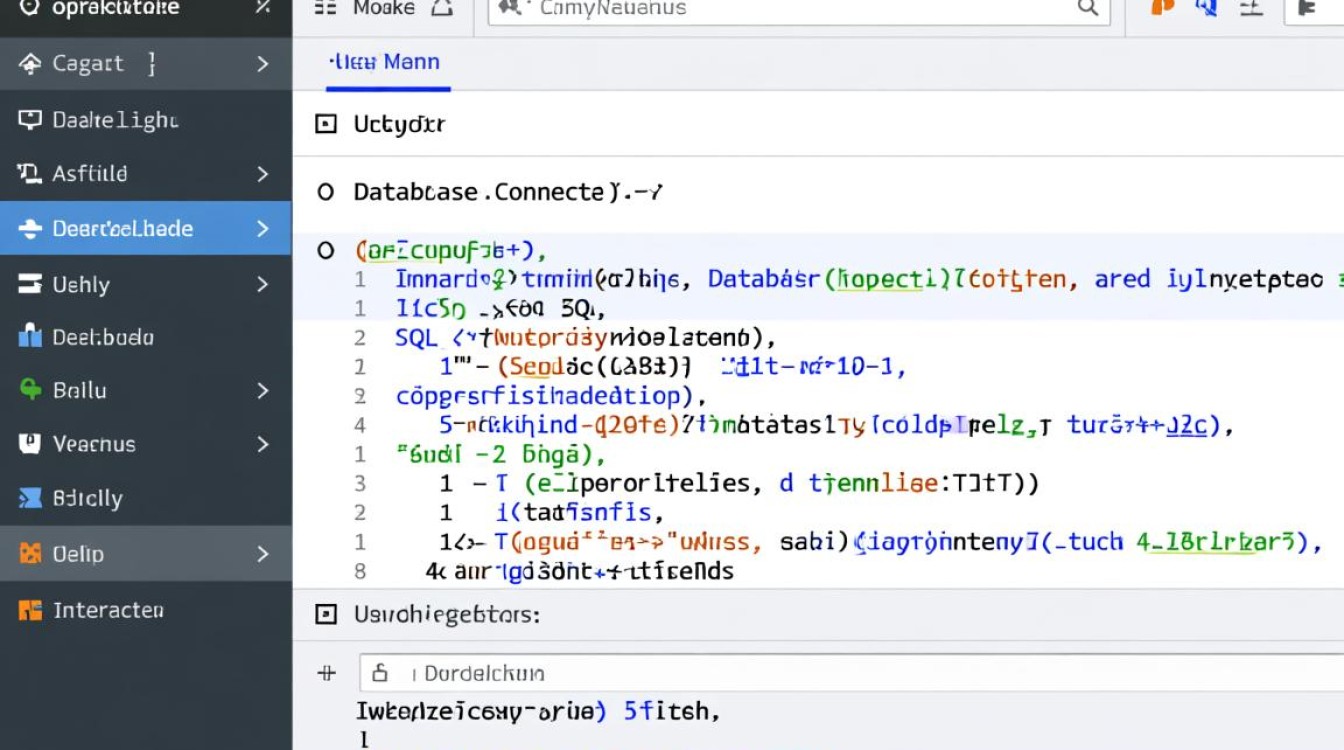
Task: Click the orange icon in the top-right toolbar
Action: coord(1162,8)
